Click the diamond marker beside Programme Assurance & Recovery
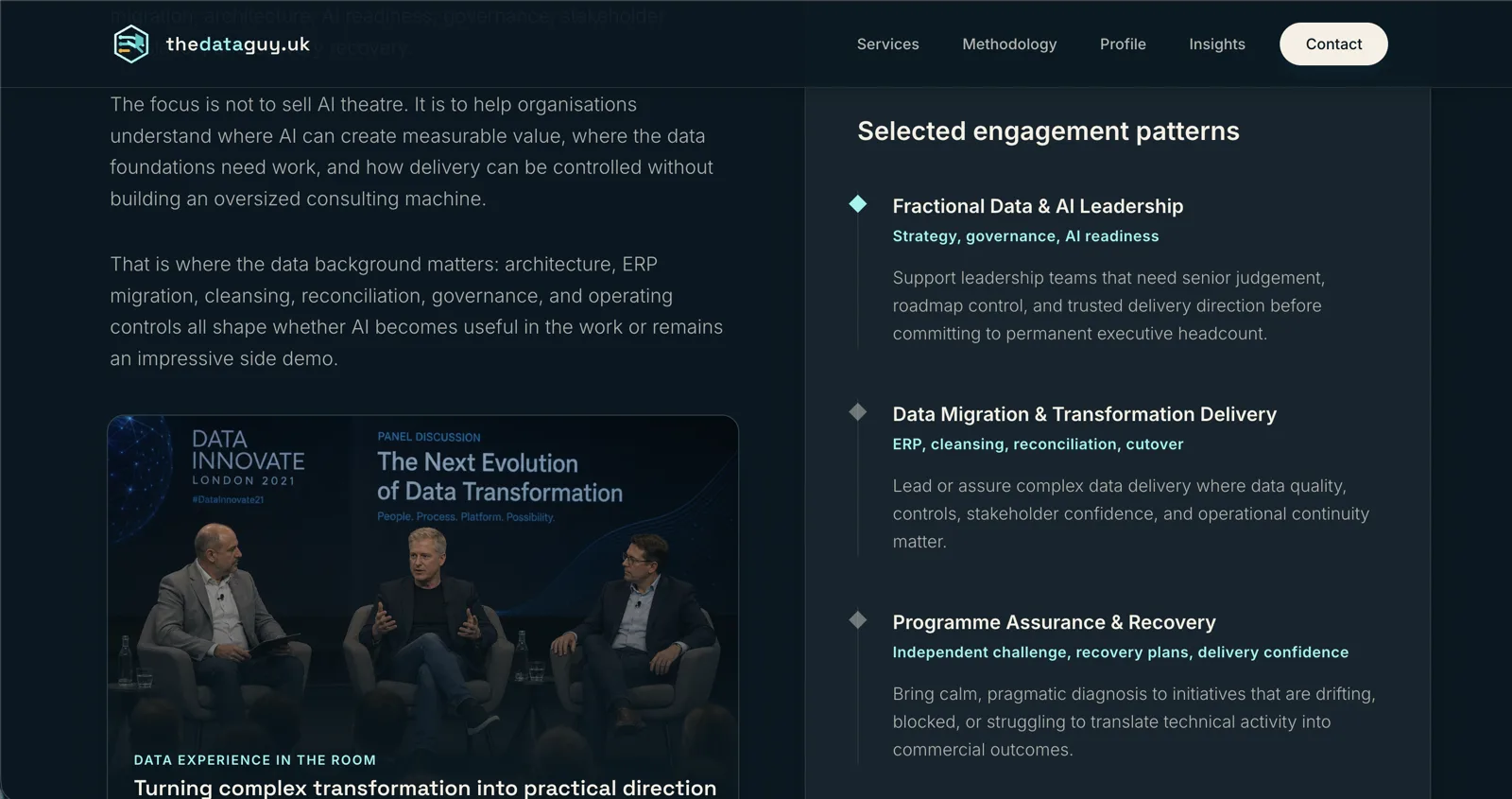 (858, 620)
